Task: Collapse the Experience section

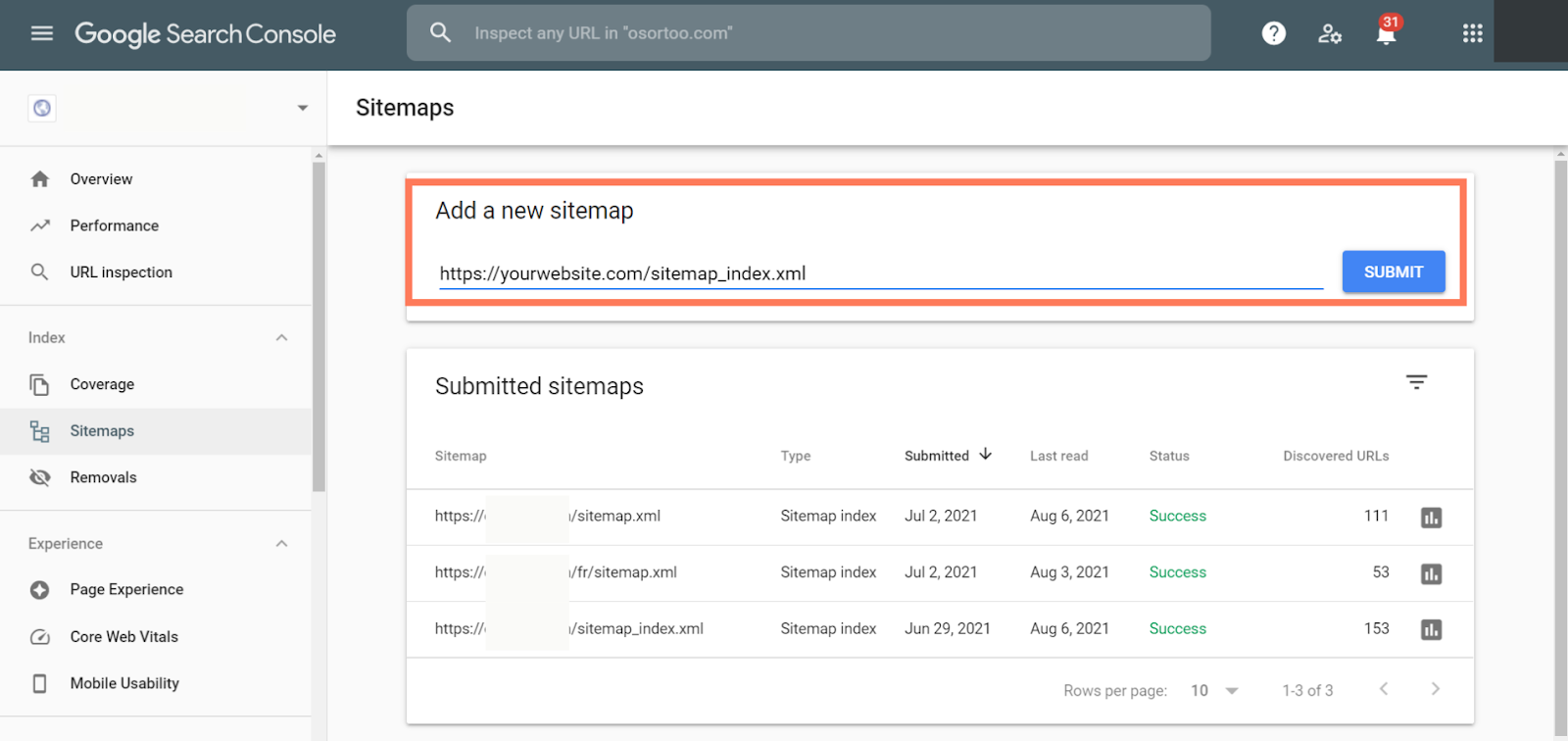Action: (x=281, y=544)
